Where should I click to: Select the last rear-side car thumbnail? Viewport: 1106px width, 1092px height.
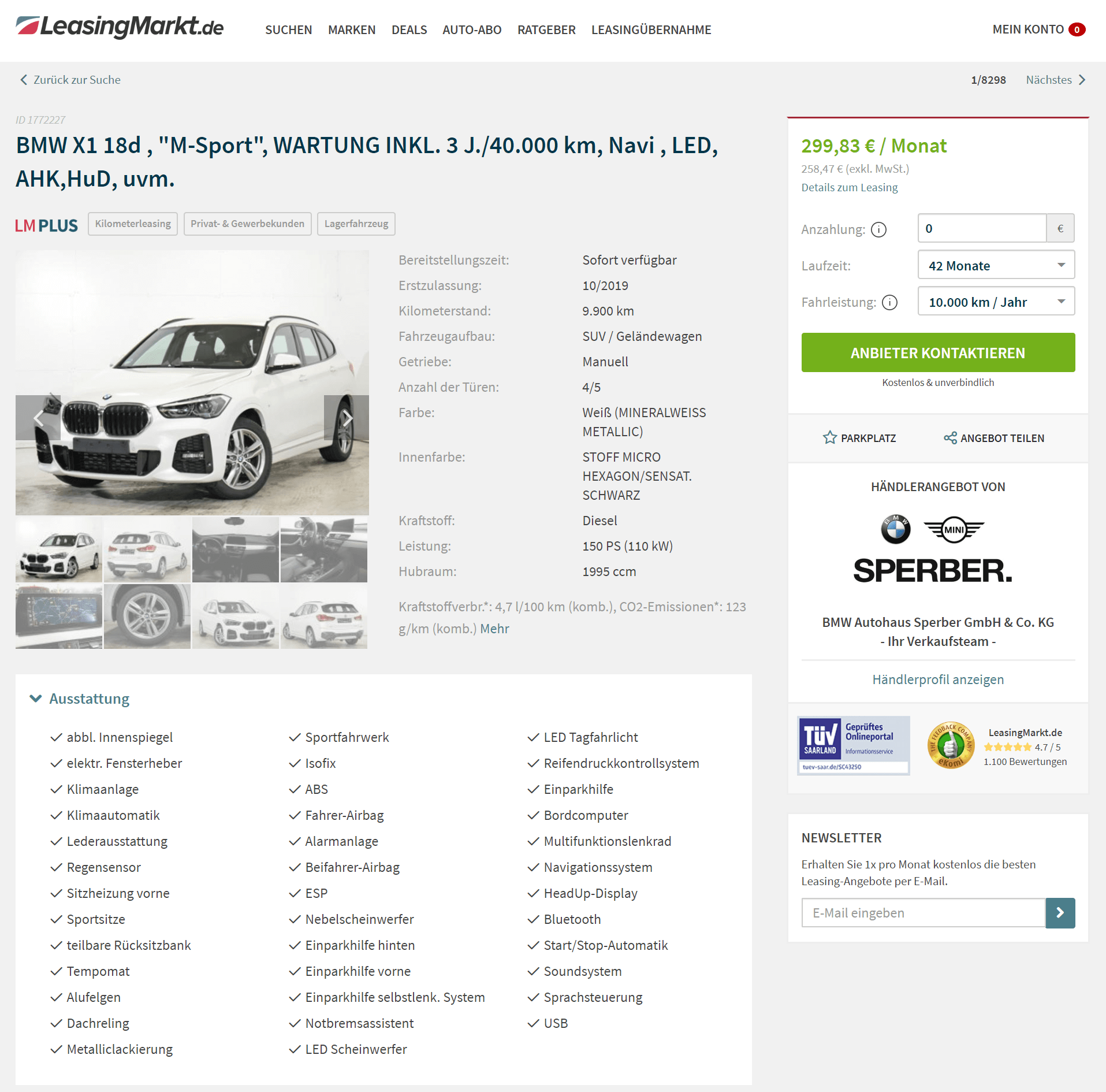tap(324, 616)
